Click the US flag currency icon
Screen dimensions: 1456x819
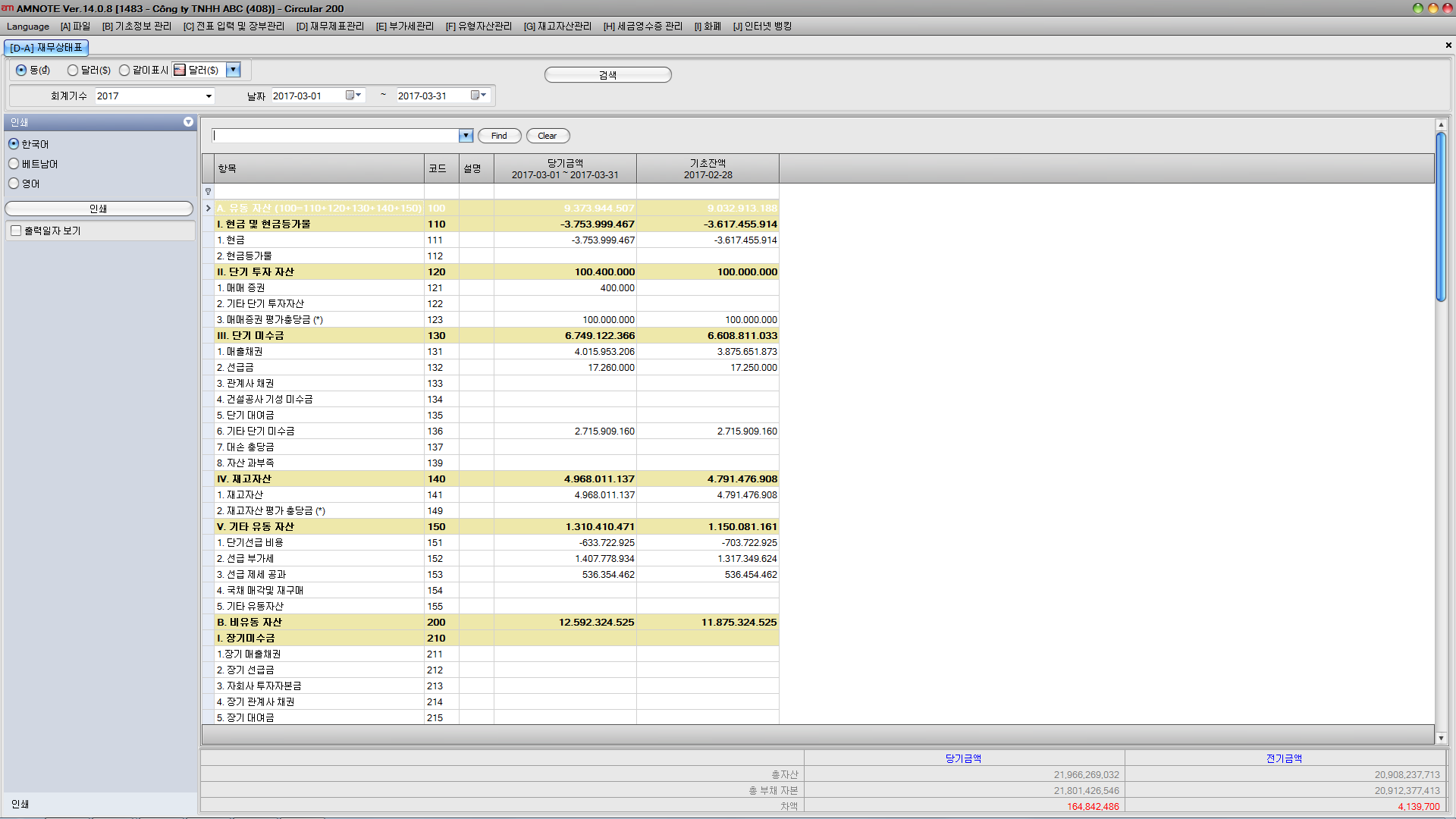(180, 70)
